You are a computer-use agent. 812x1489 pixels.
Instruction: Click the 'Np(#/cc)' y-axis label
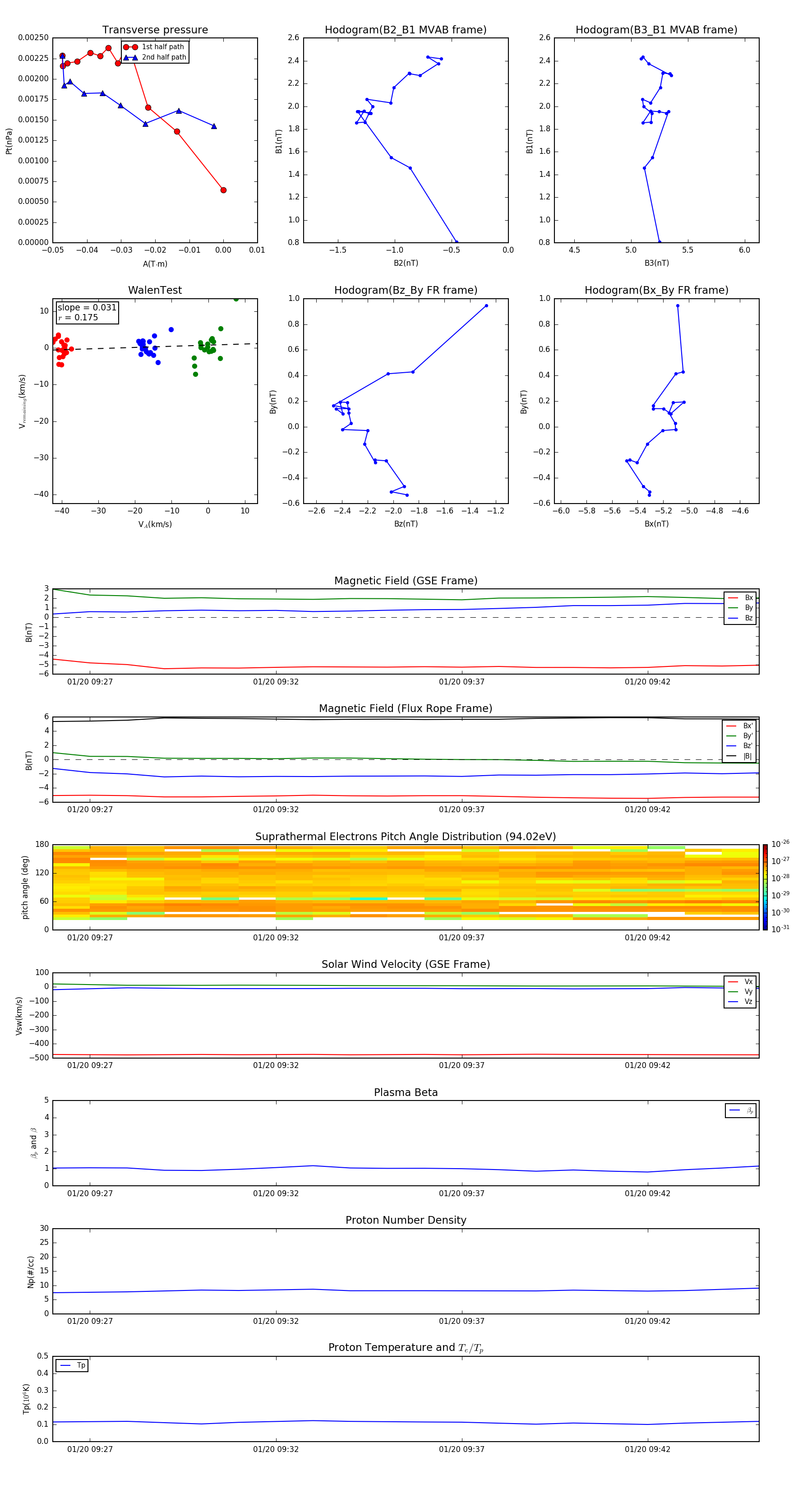[x=31, y=1272]
